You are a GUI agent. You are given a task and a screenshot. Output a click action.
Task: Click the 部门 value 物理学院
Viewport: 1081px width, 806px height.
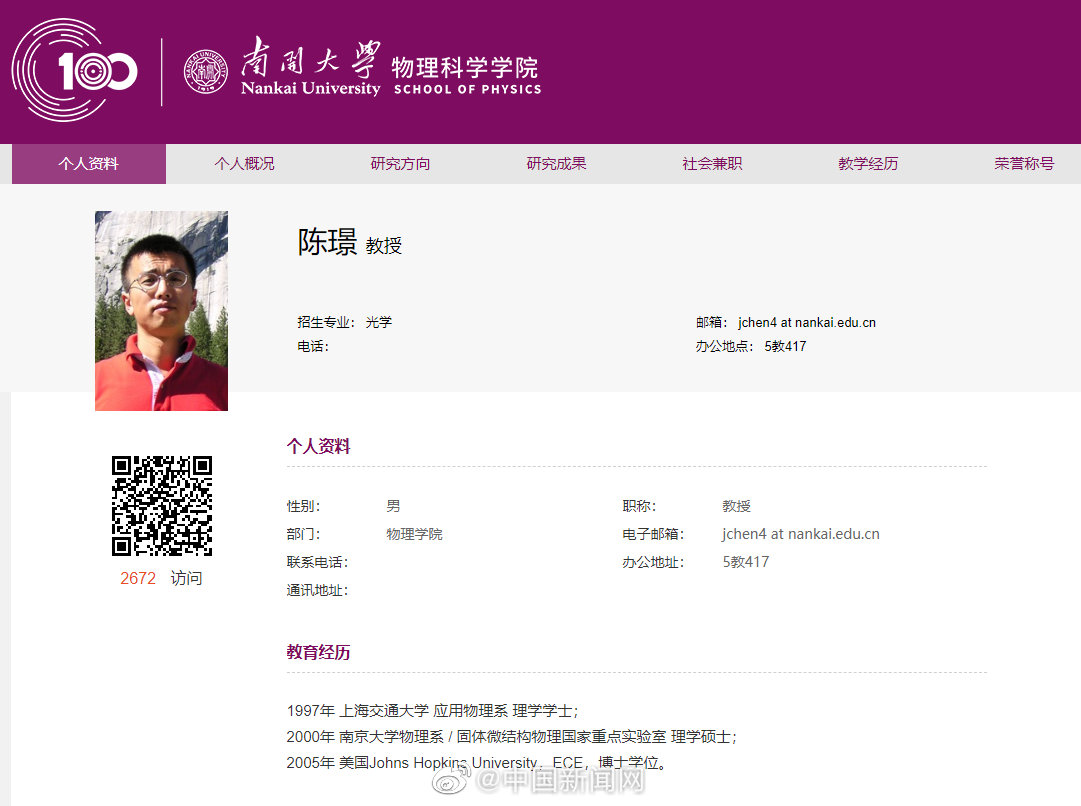click(414, 534)
